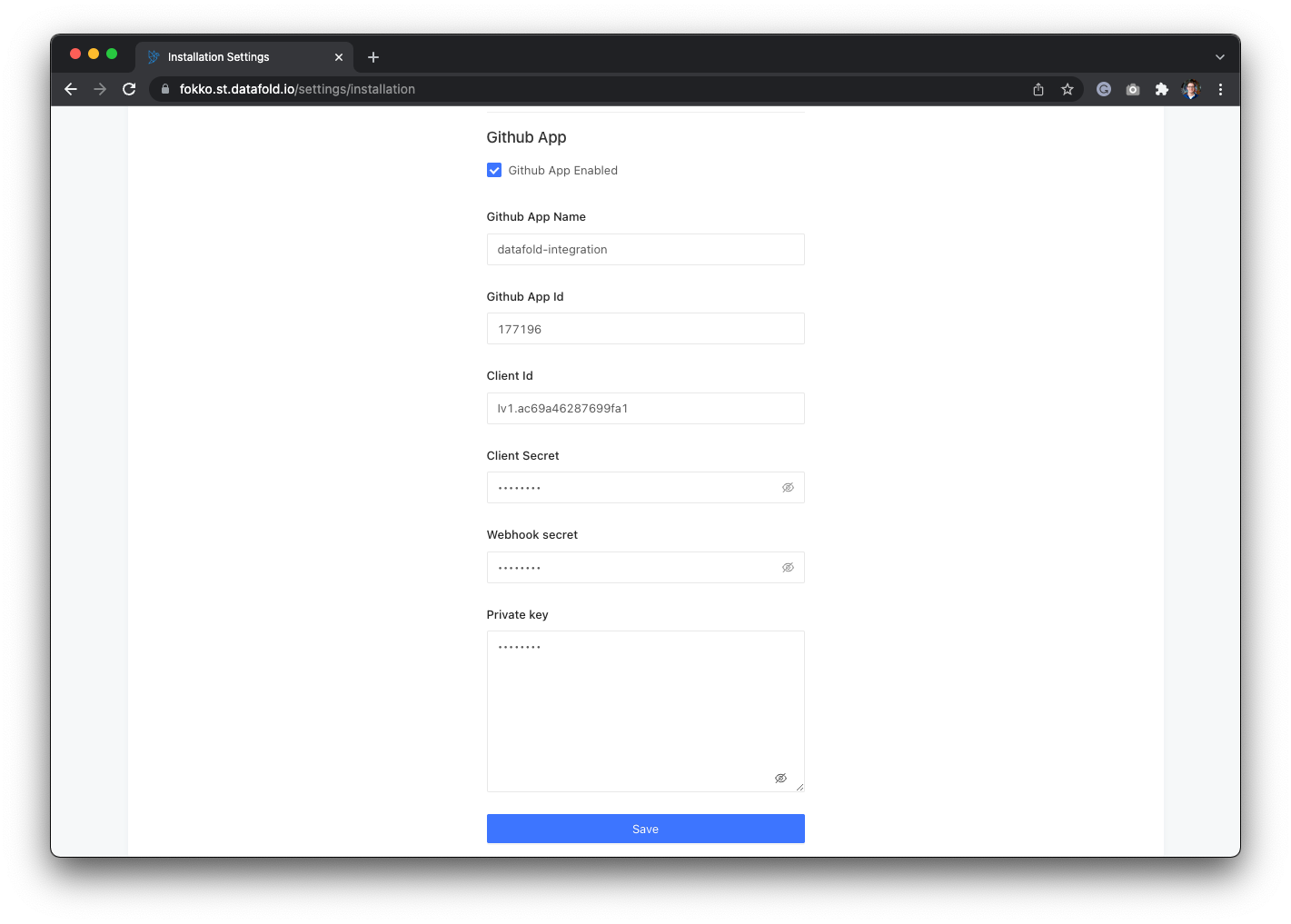Click the 'Webhook secret' label
The width and height of the screenshot is (1291, 924).
[531, 535]
